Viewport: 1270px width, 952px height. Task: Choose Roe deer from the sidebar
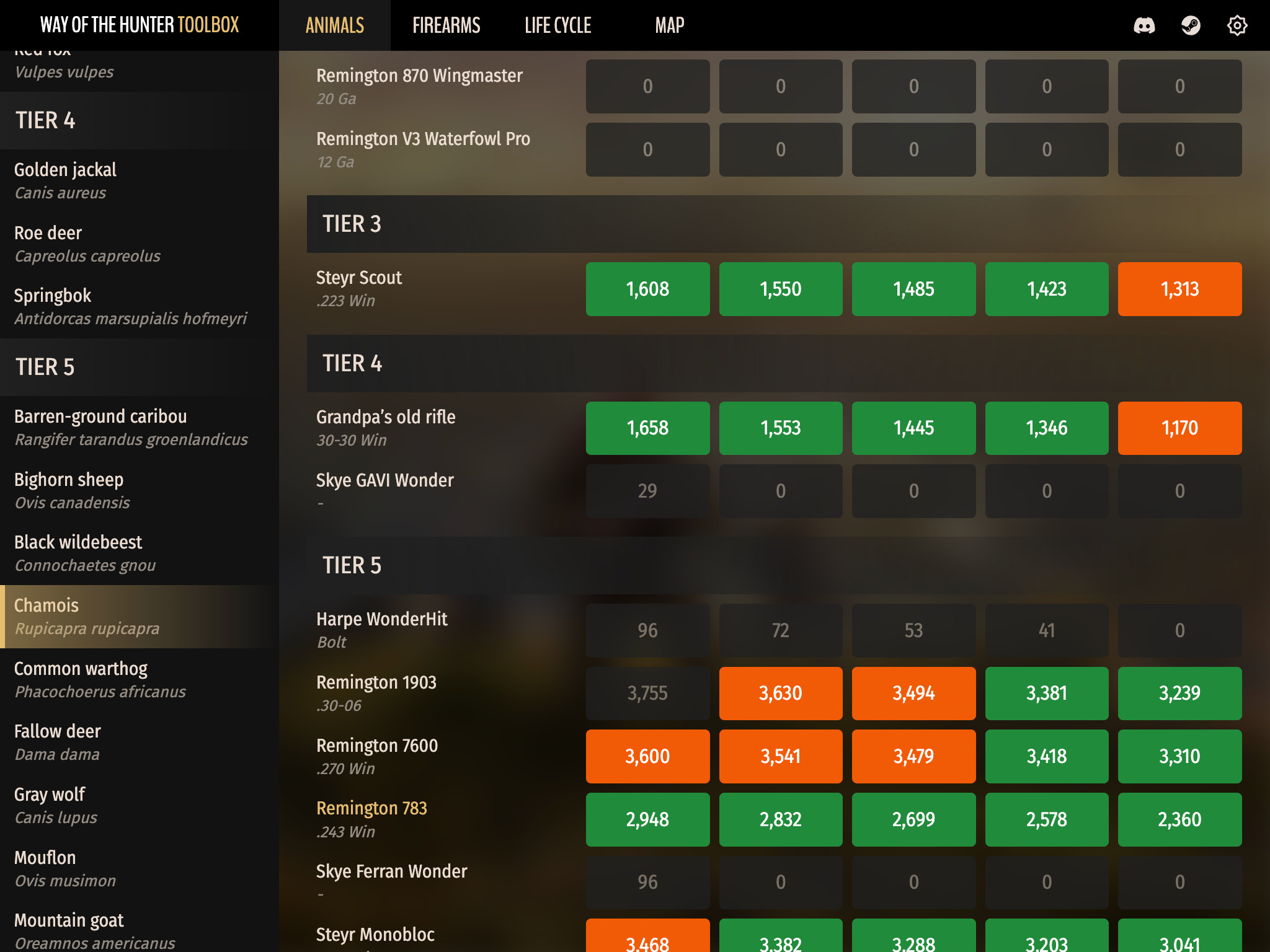point(48,244)
